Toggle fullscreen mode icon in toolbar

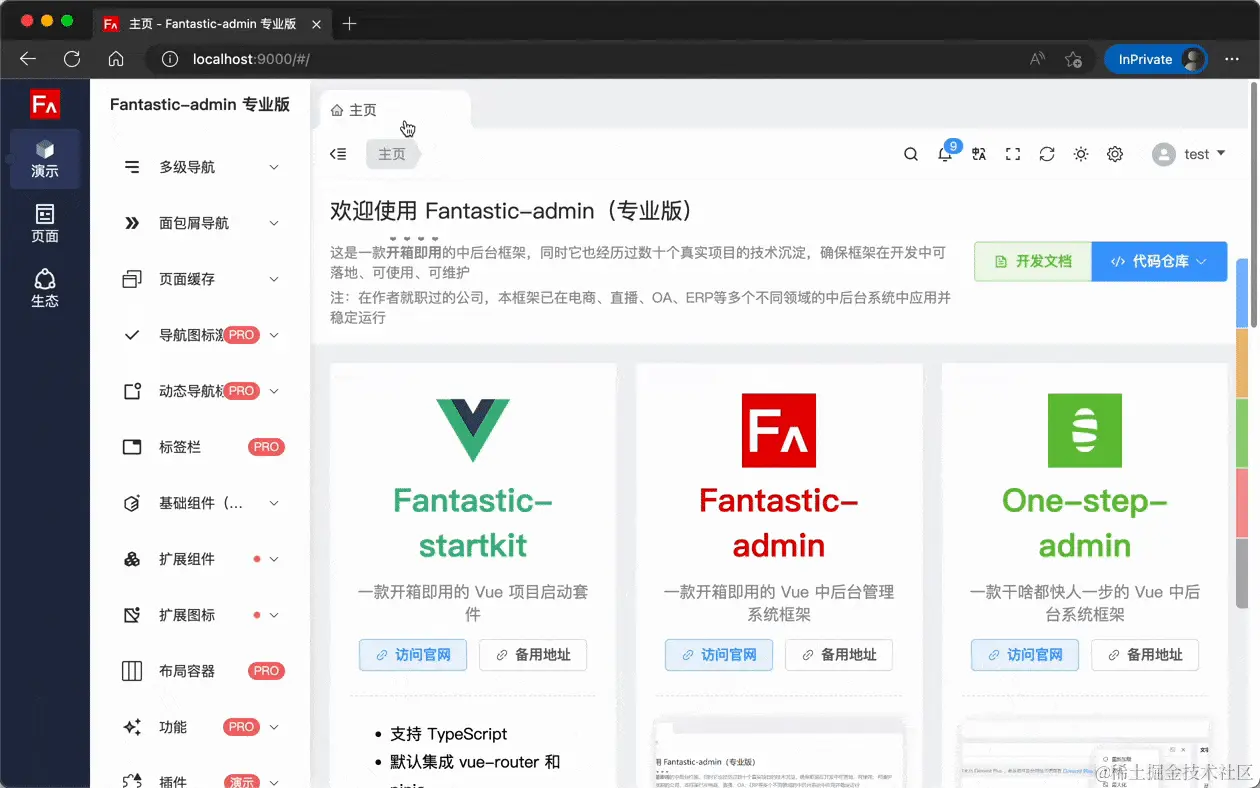pos(1013,154)
